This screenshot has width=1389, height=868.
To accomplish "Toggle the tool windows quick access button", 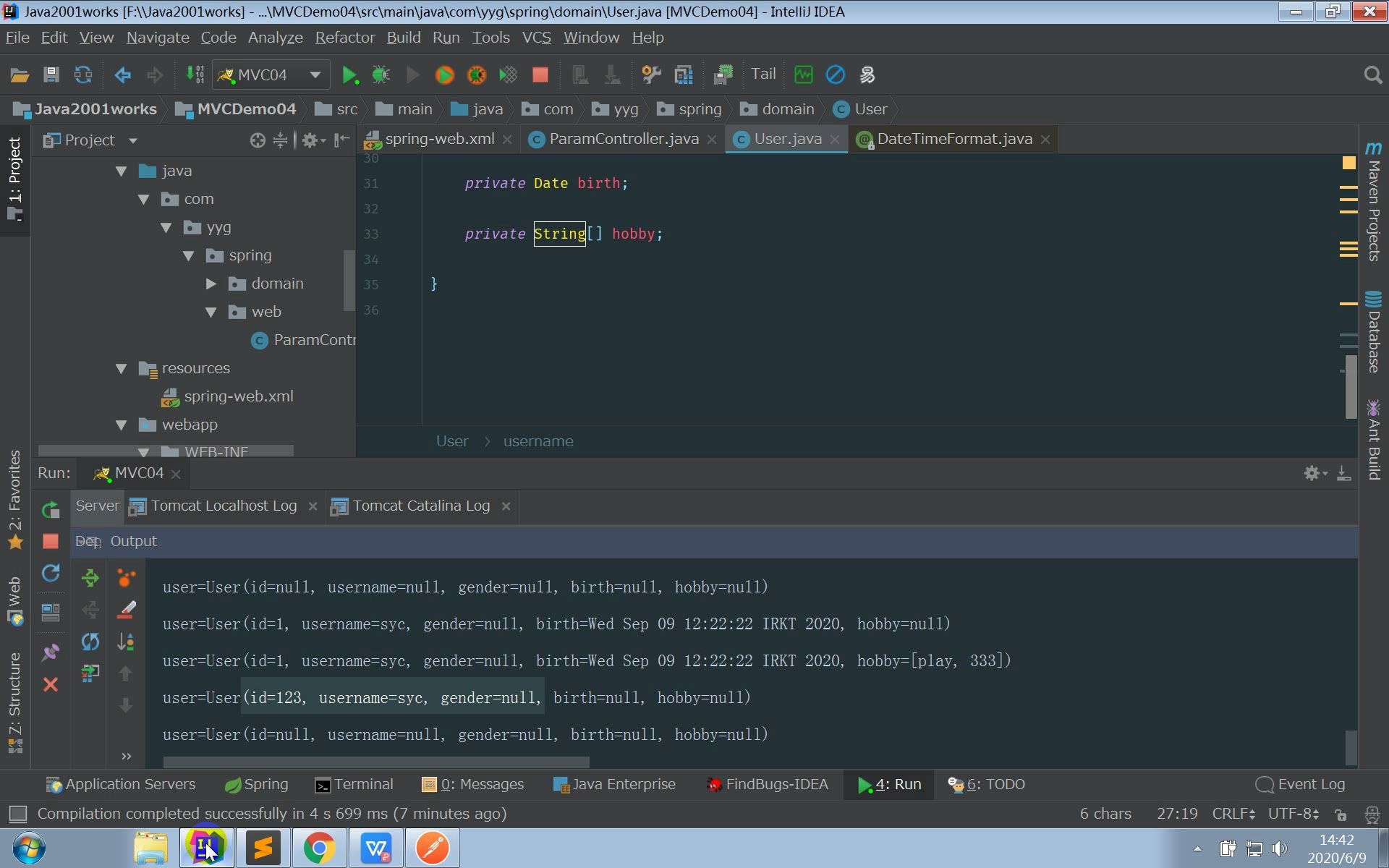I will pyautogui.click(x=17, y=814).
